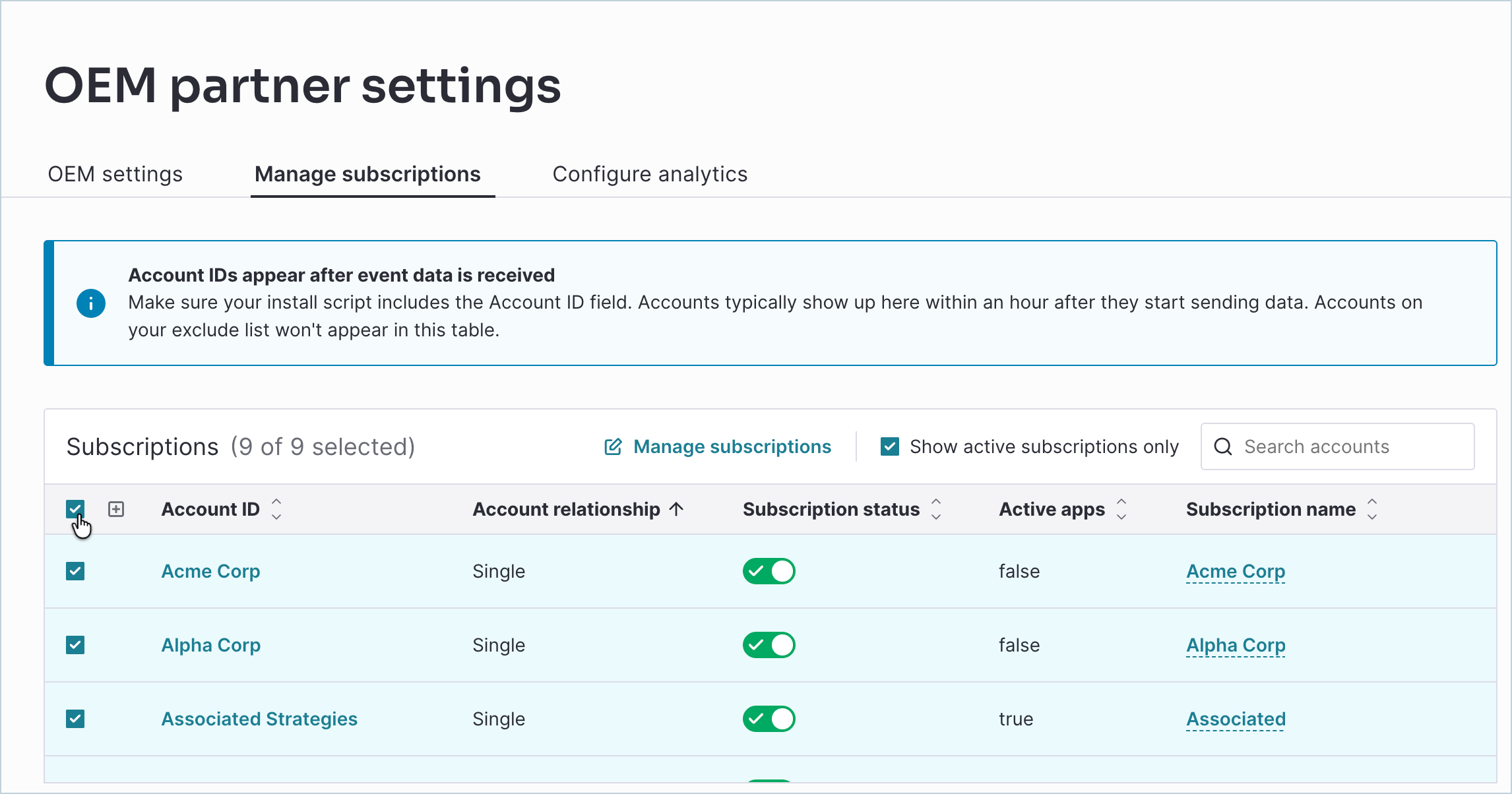
Task: Sort by Subscription status using sort arrows
Action: point(936,509)
